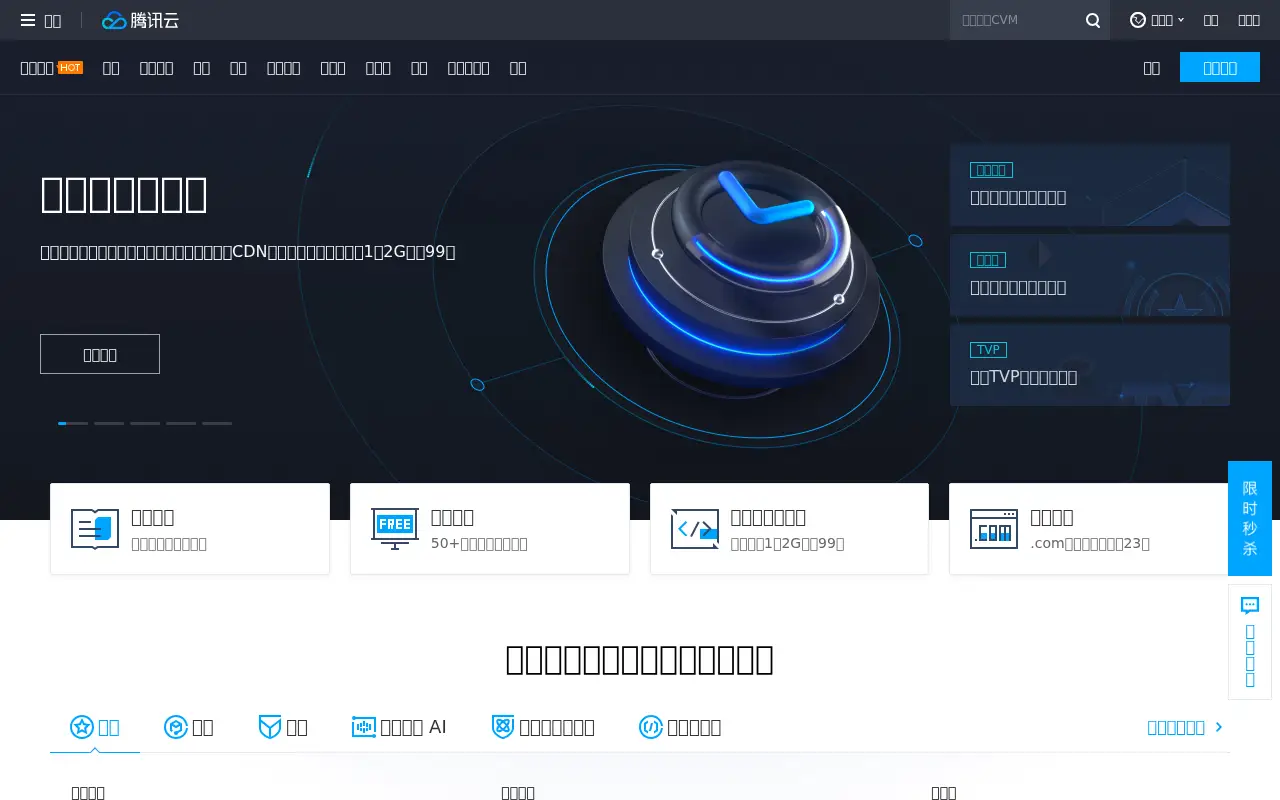Select the last carousel indicator dash
This screenshot has height=800, width=1280.
[x=217, y=423]
